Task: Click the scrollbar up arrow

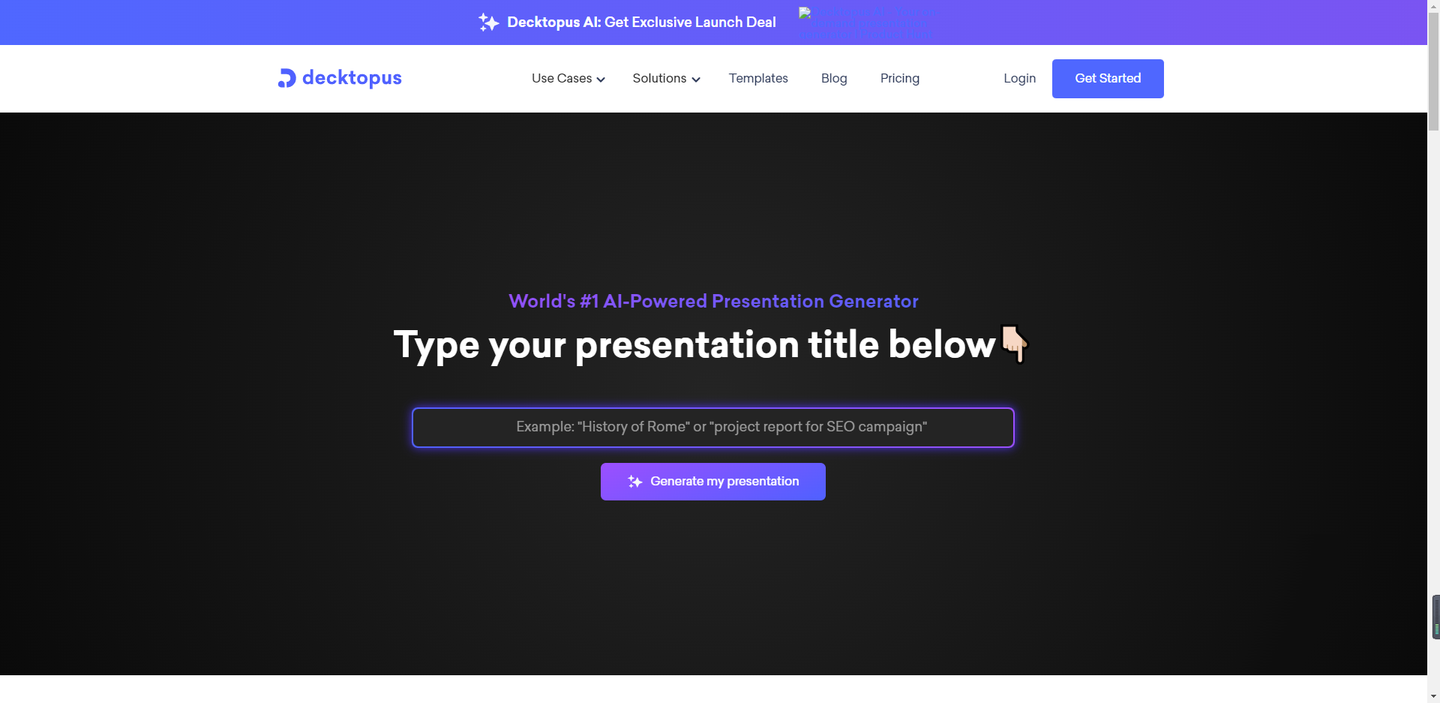Action: [x=1433, y=7]
